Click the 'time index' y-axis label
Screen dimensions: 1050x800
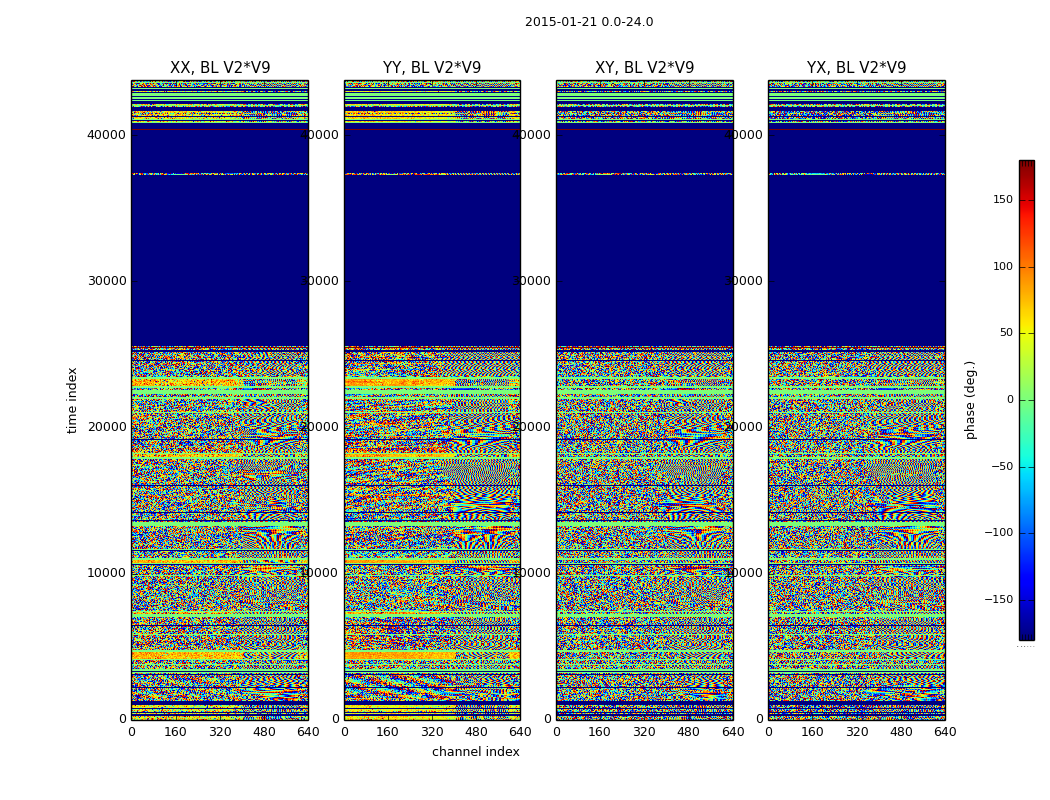click(72, 399)
